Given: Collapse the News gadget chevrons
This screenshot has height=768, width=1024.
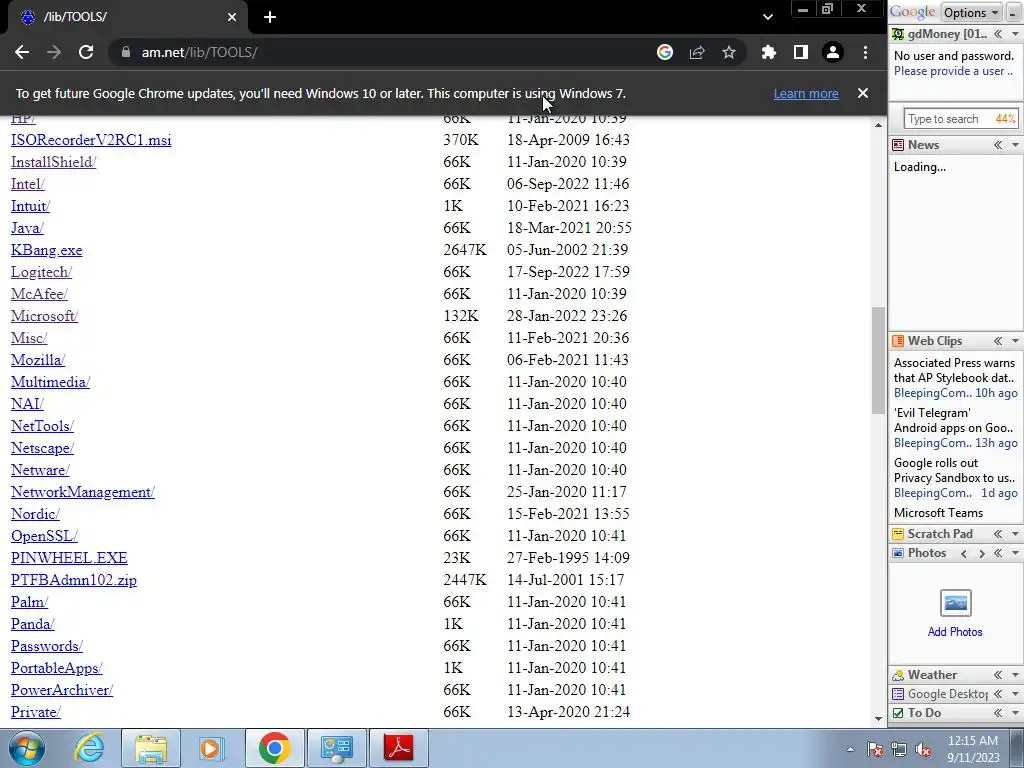Looking at the screenshot, I should click(998, 145).
